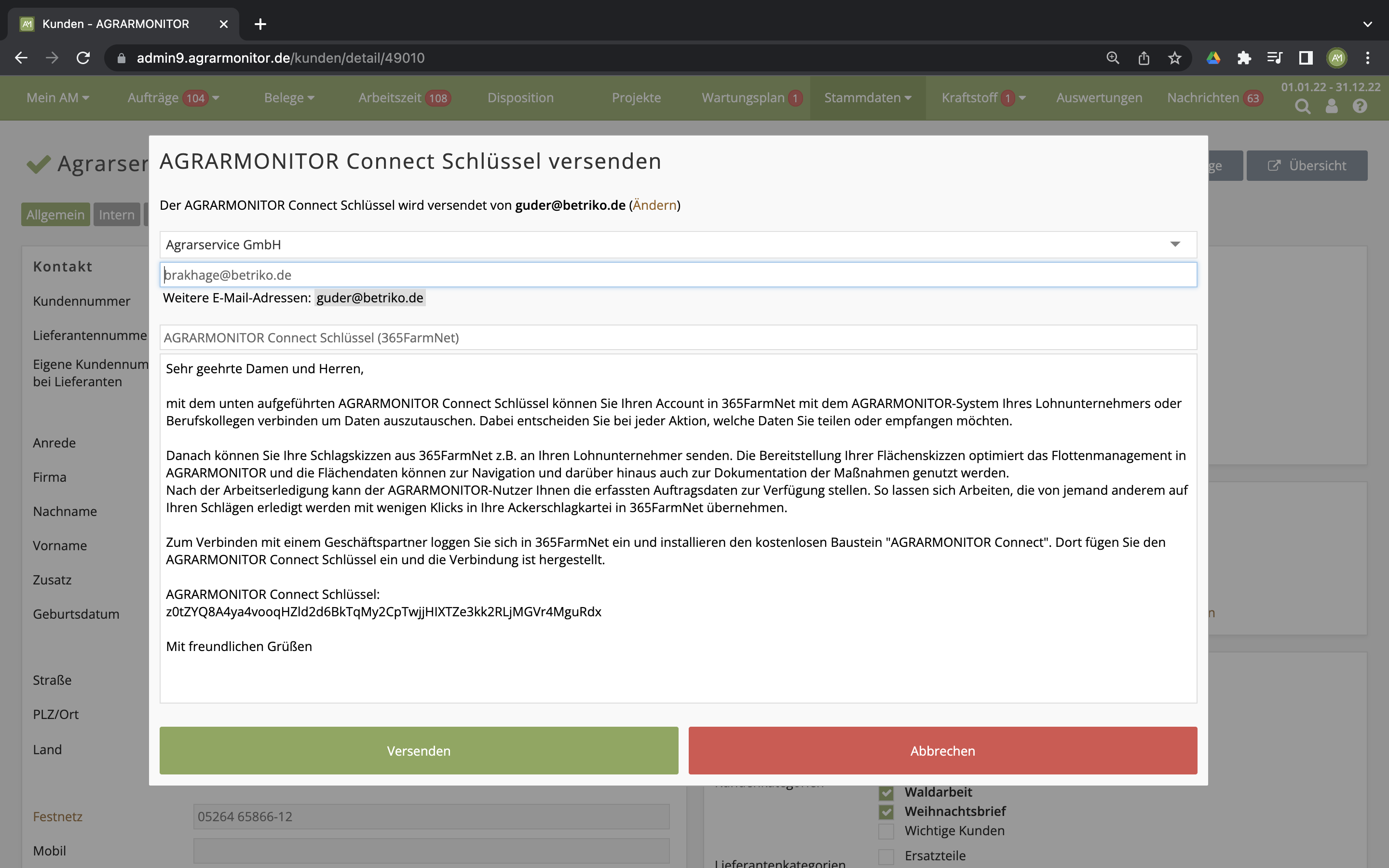The image size is (1389, 868).
Task: Open the Aufträge dropdown menu
Action: (173, 97)
